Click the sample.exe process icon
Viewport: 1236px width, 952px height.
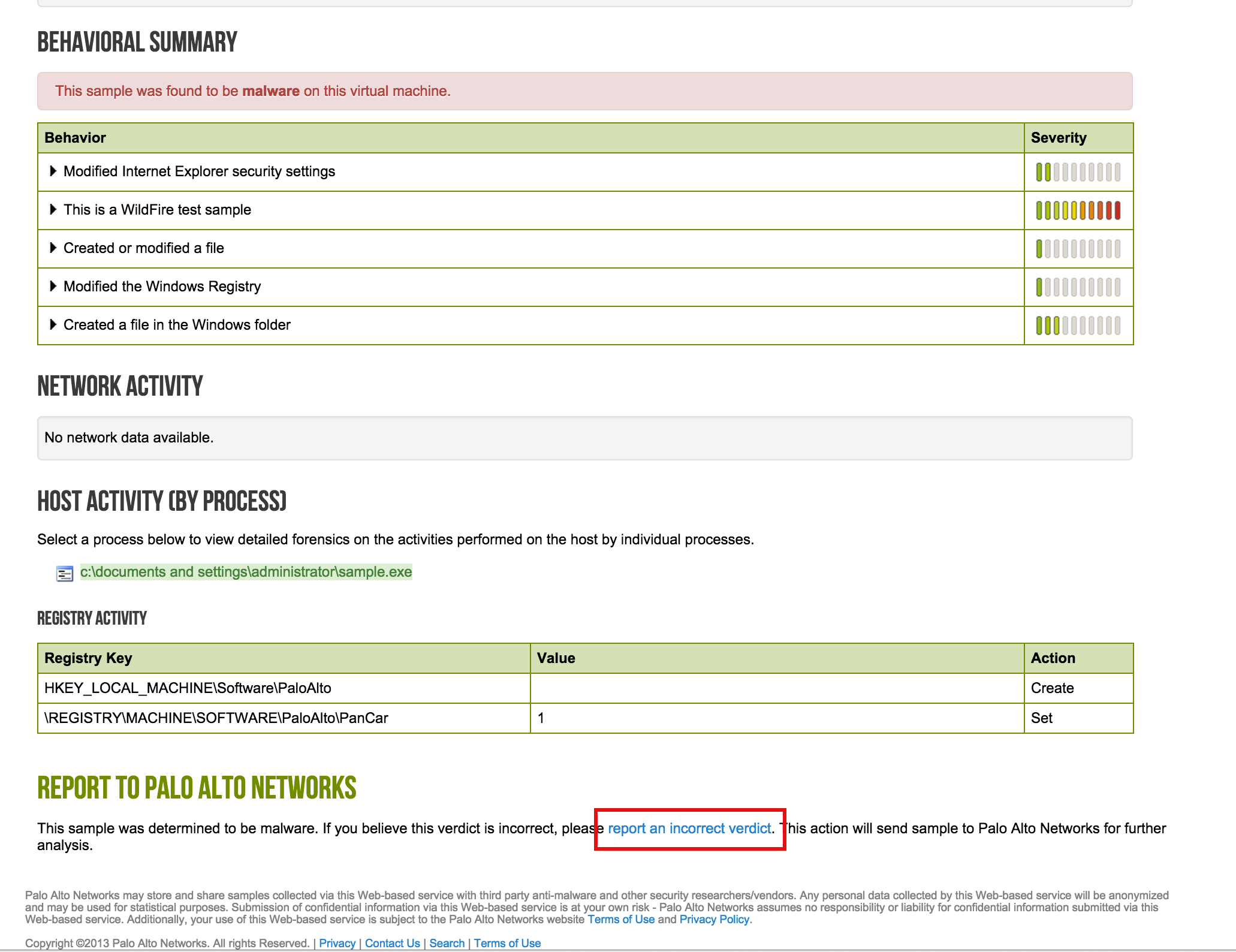tap(64, 573)
